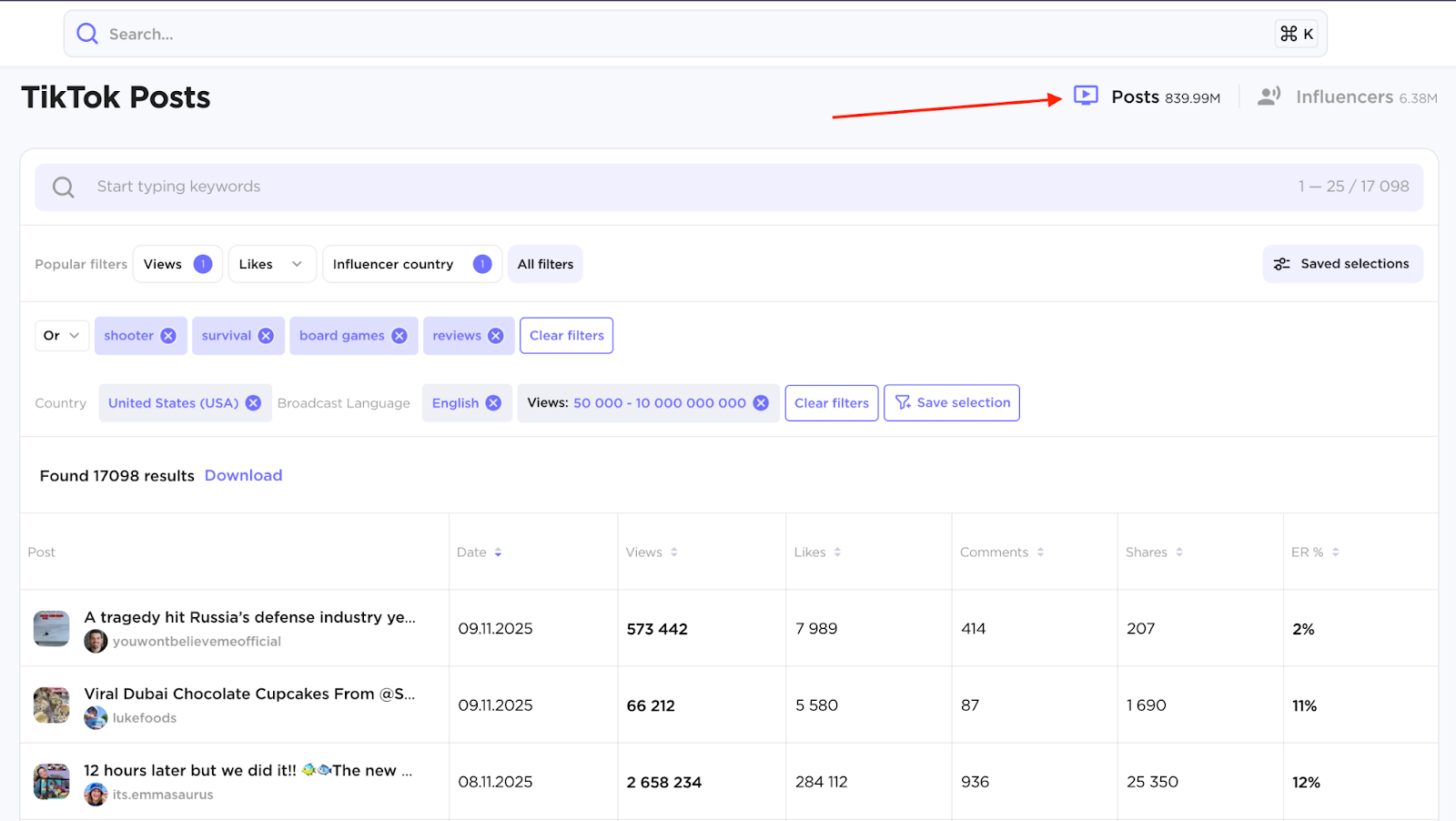Sort the table by Date
The height and width of the screenshot is (821, 1456).
coord(499,552)
